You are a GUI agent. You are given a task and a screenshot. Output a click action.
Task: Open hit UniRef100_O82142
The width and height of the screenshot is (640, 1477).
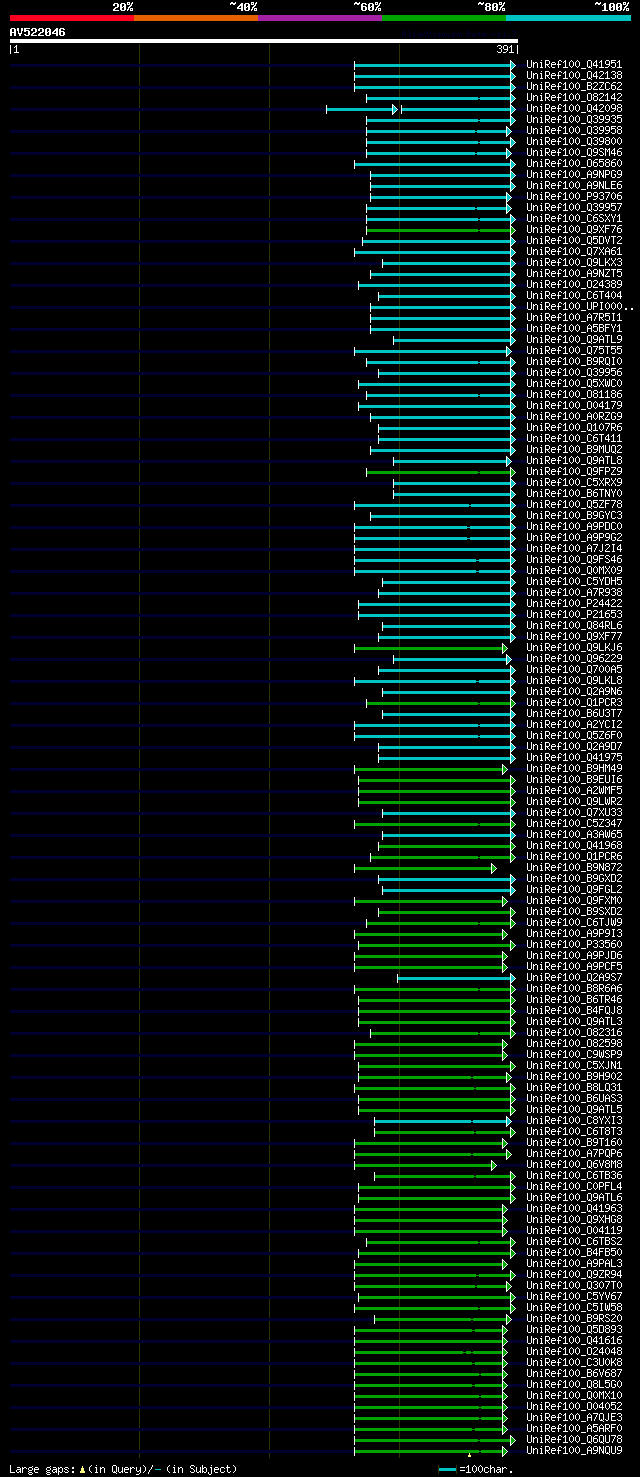coord(574,97)
